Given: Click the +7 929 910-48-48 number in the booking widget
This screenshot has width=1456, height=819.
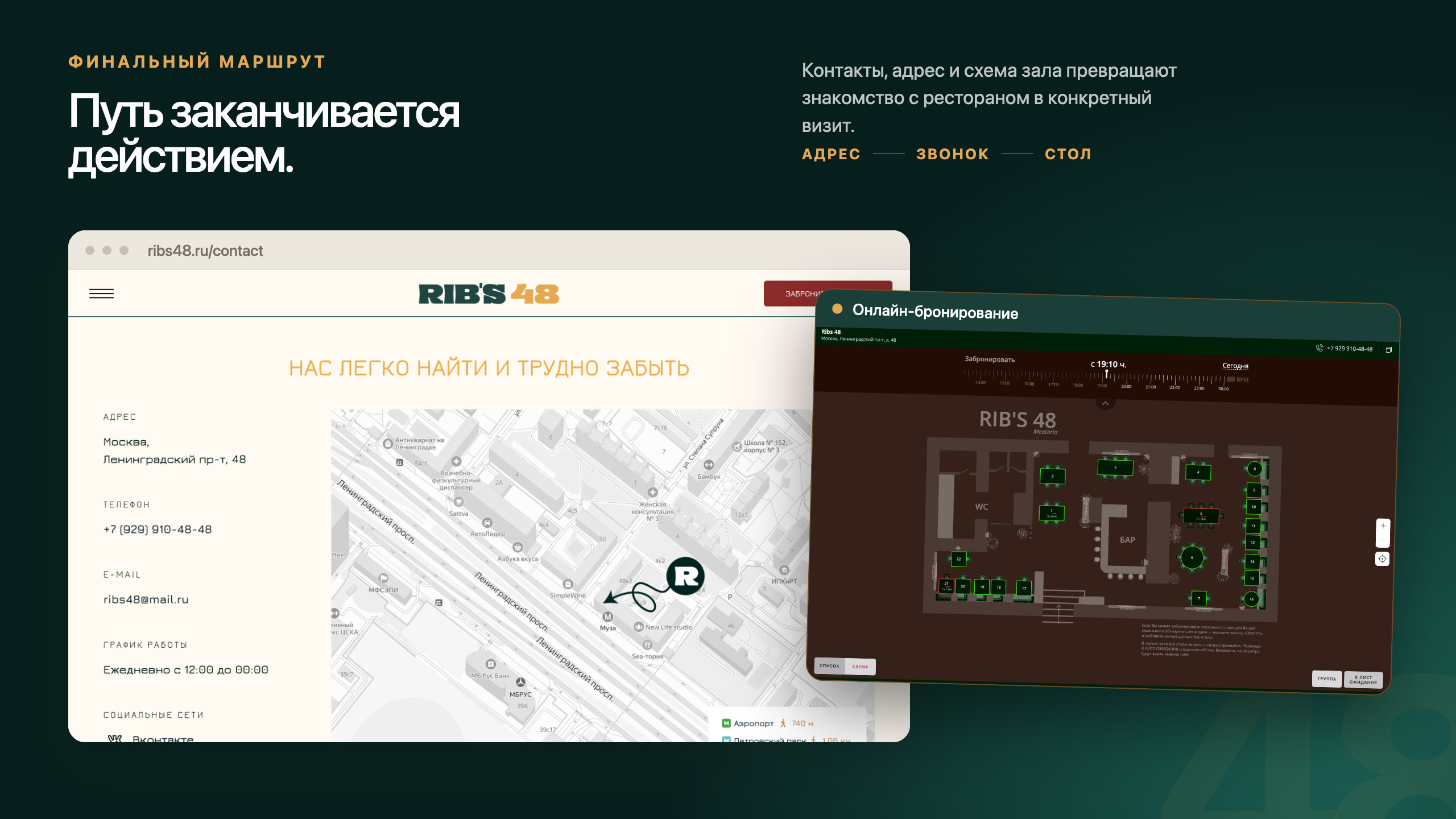Looking at the screenshot, I should (x=1350, y=349).
